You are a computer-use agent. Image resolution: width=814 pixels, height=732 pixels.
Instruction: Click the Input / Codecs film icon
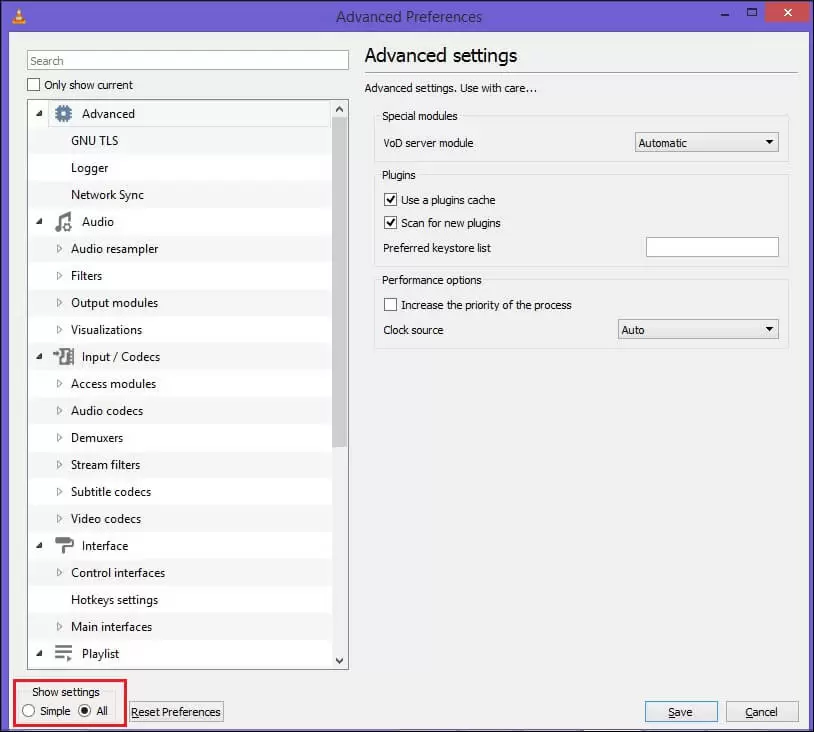pyautogui.click(x=63, y=357)
